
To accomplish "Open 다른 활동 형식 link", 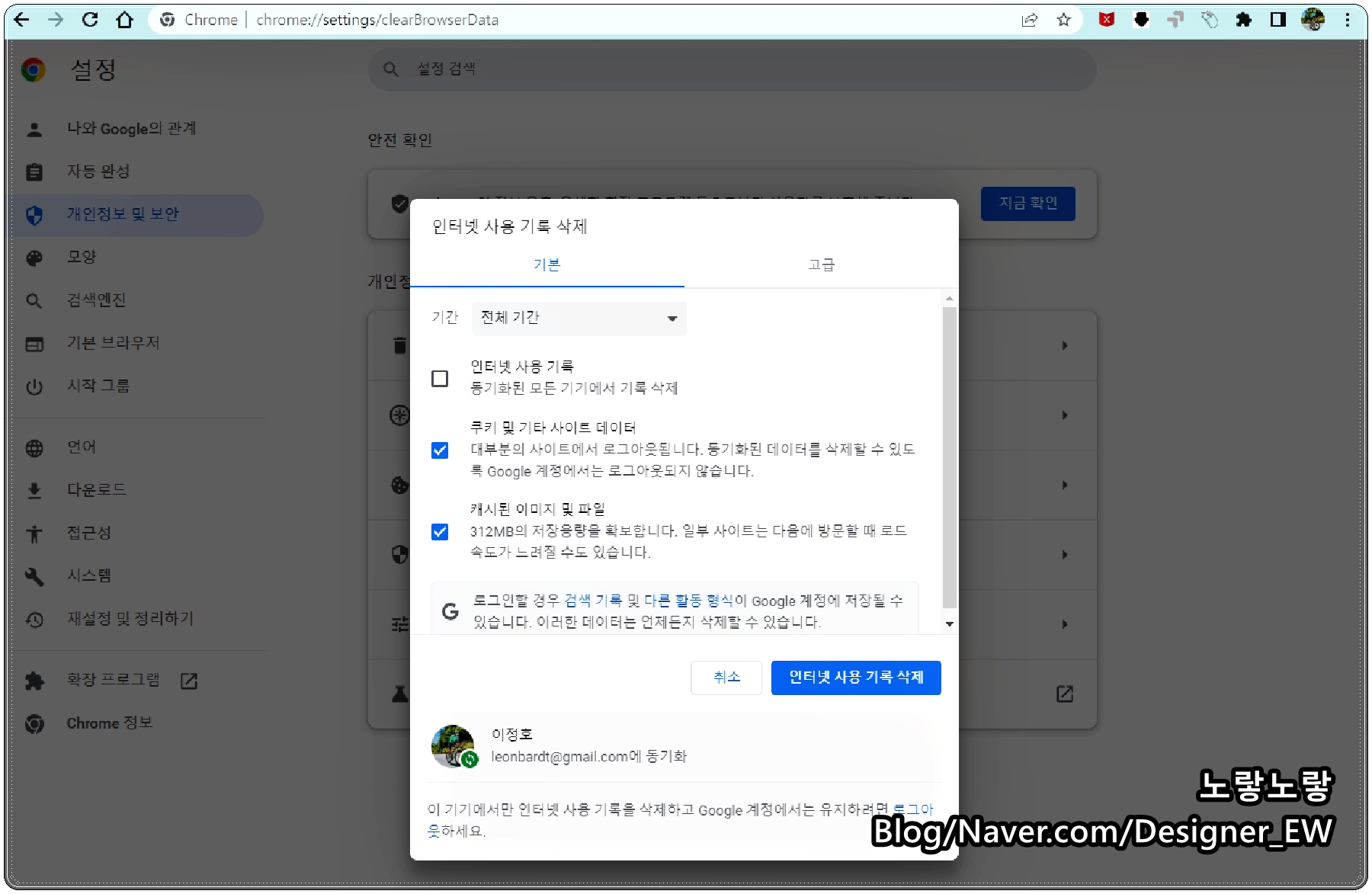I will (x=688, y=601).
